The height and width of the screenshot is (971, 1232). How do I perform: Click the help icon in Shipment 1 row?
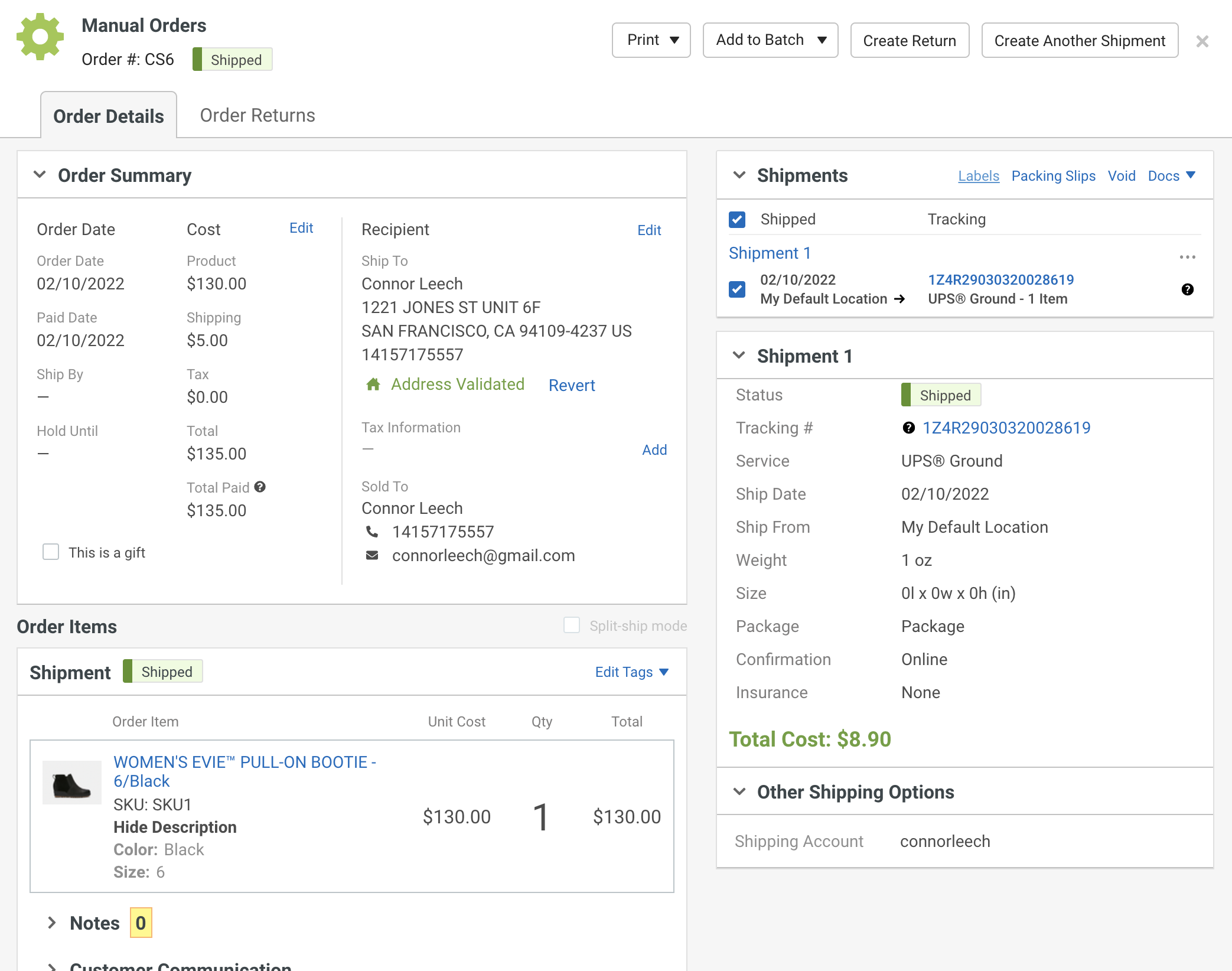(x=1187, y=289)
